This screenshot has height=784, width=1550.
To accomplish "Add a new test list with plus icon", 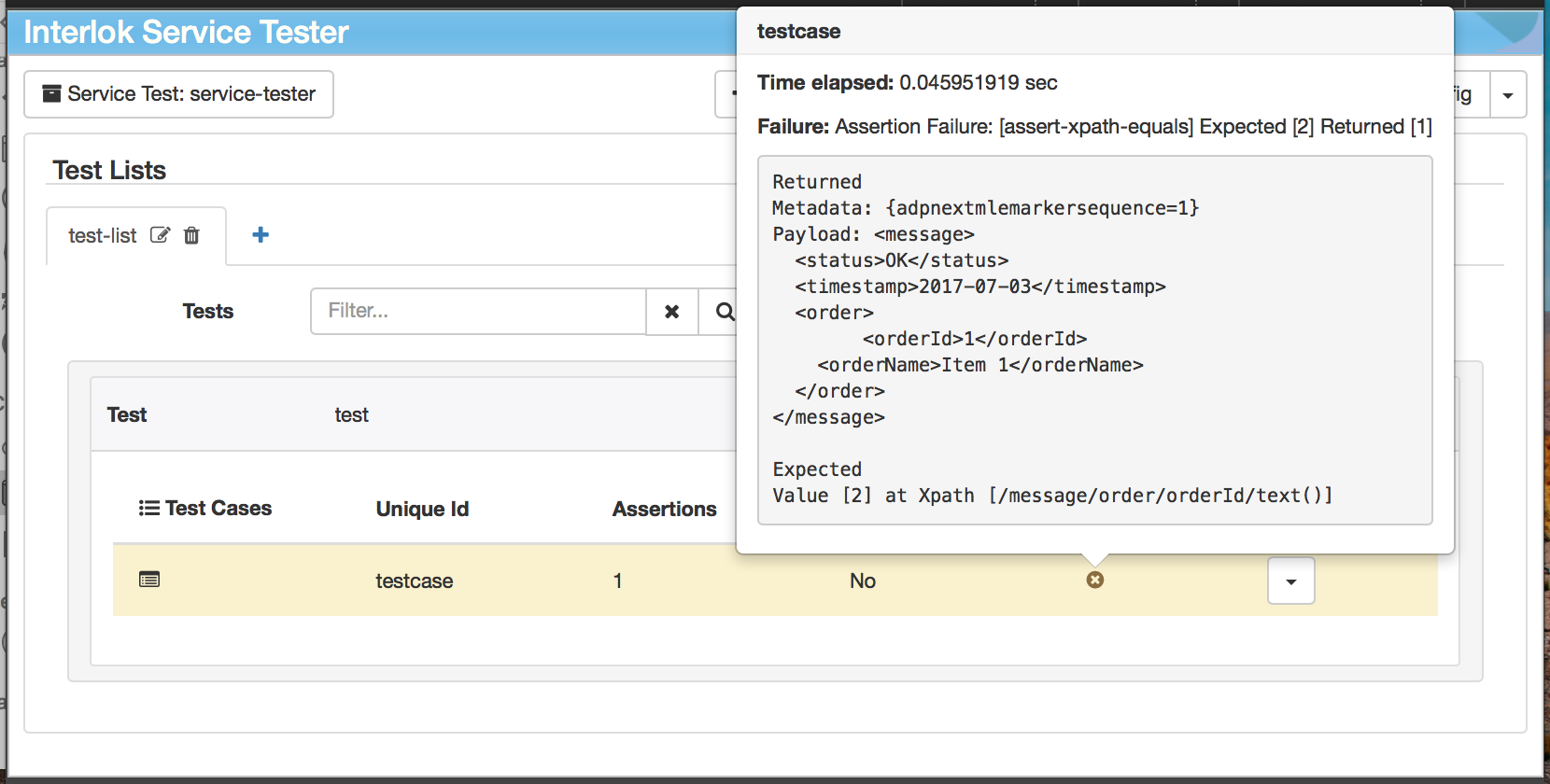I will (261, 235).
